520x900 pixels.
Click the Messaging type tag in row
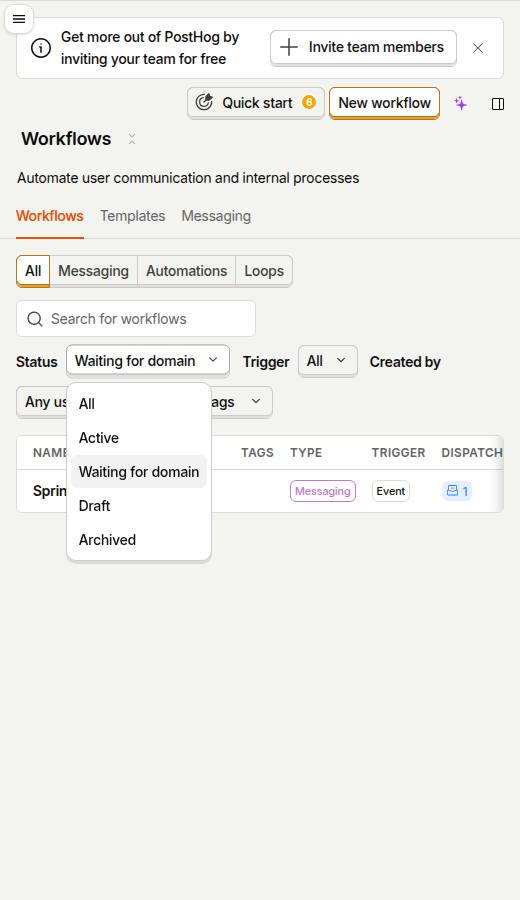[x=323, y=491]
